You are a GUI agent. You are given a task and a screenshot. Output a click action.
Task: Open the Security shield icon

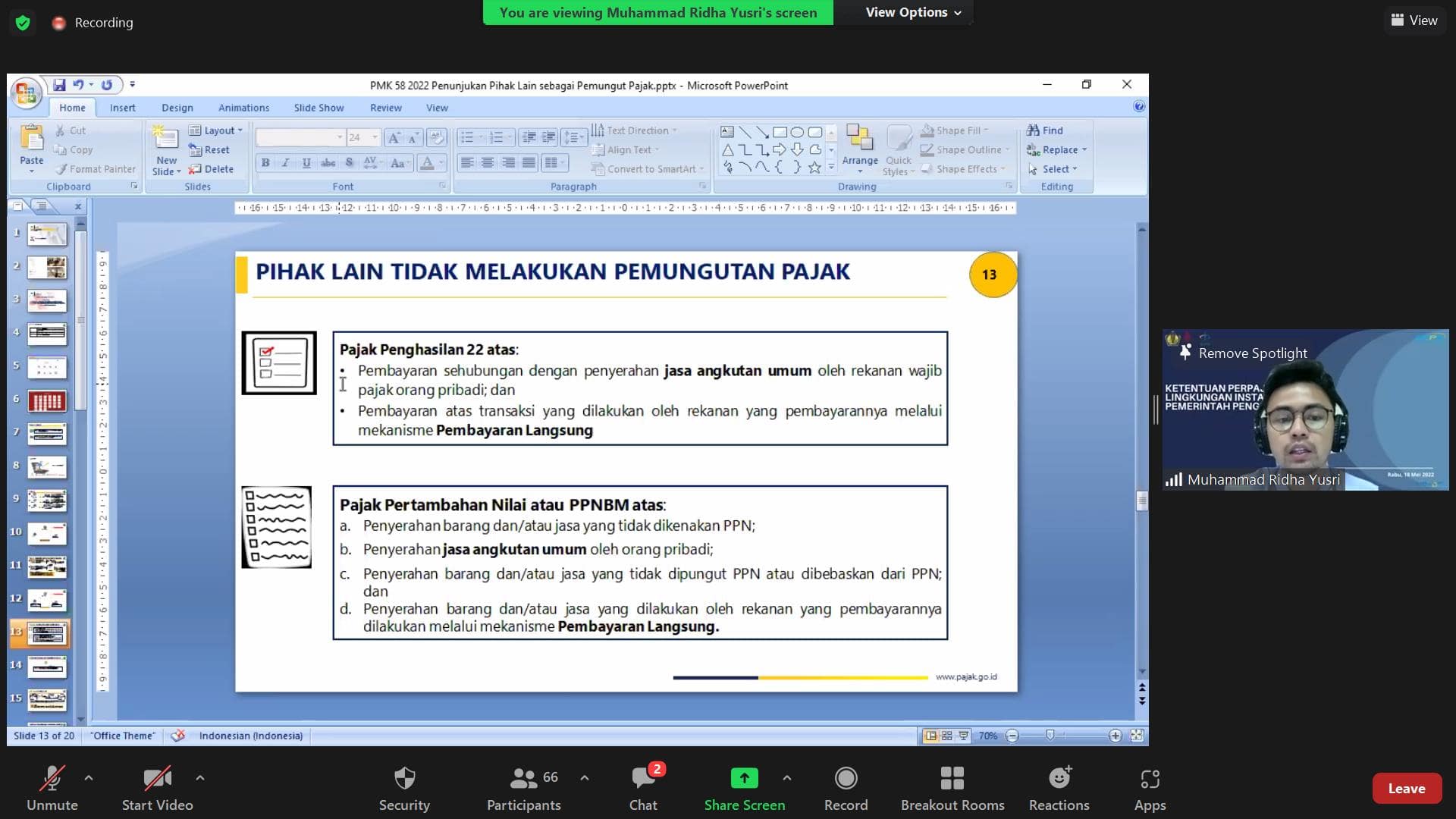coord(404,787)
